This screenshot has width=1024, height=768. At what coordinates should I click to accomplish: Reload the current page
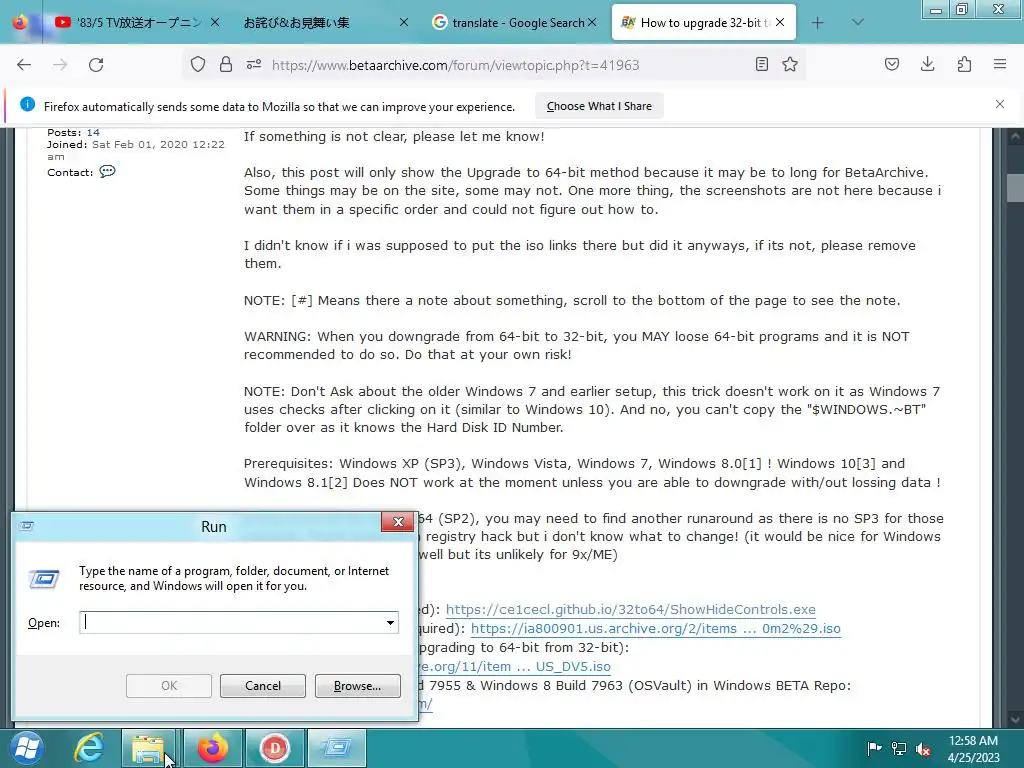pos(96,65)
